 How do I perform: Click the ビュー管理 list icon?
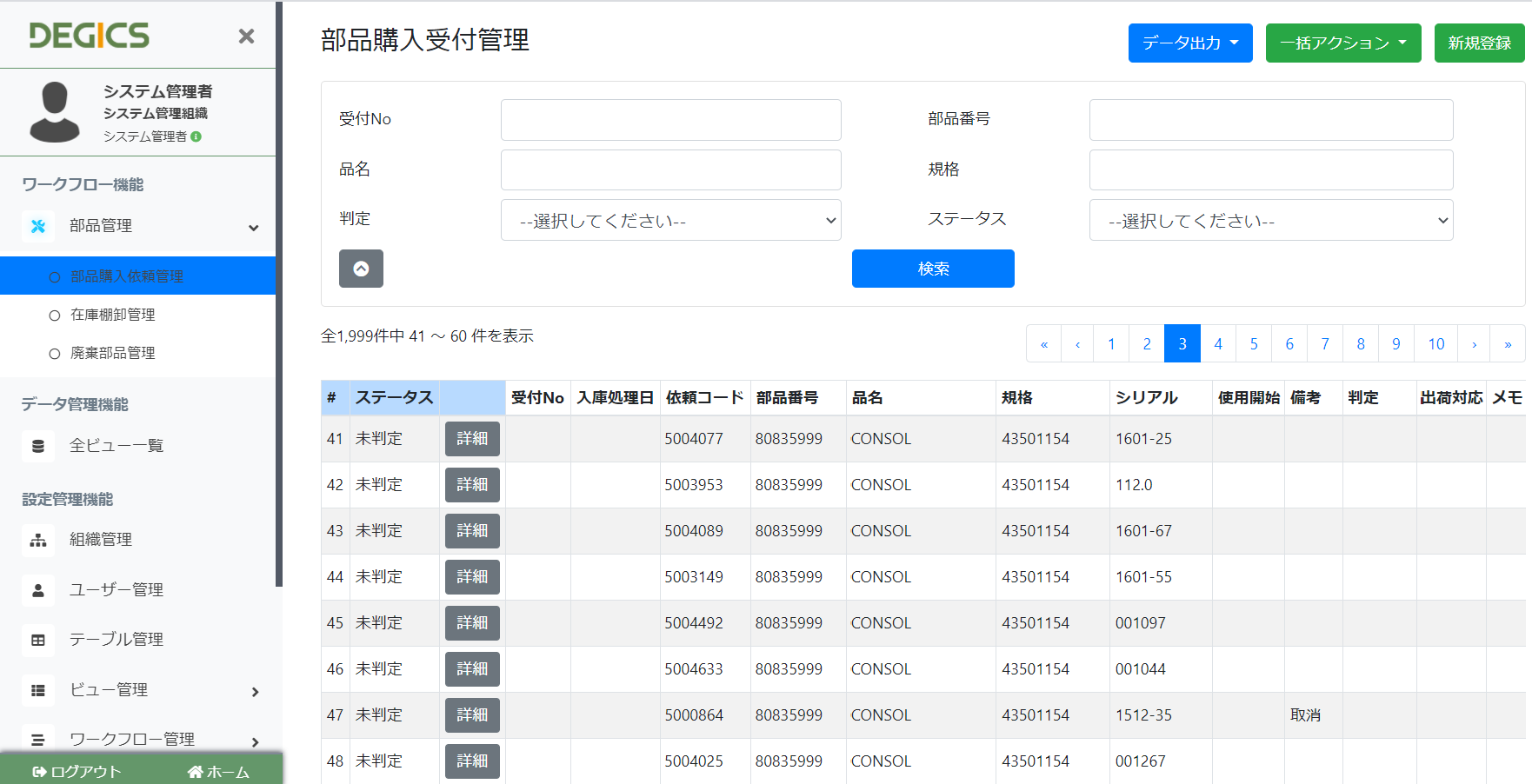(x=38, y=690)
